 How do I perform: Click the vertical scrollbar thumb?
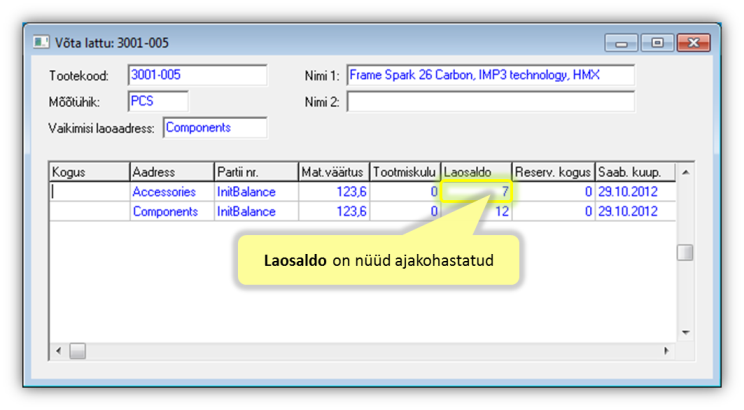click(685, 252)
